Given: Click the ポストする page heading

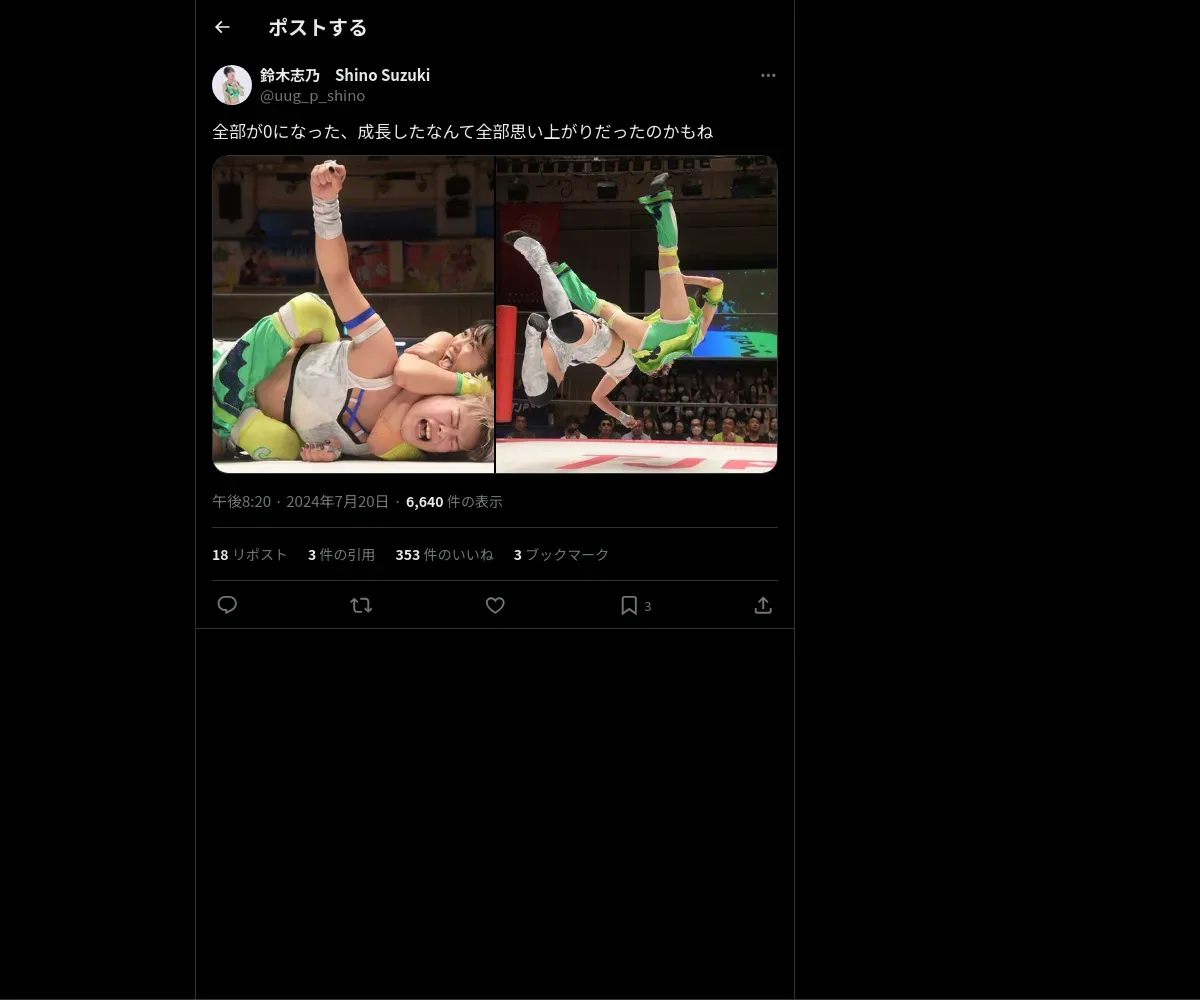Looking at the screenshot, I should click(x=318, y=28).
